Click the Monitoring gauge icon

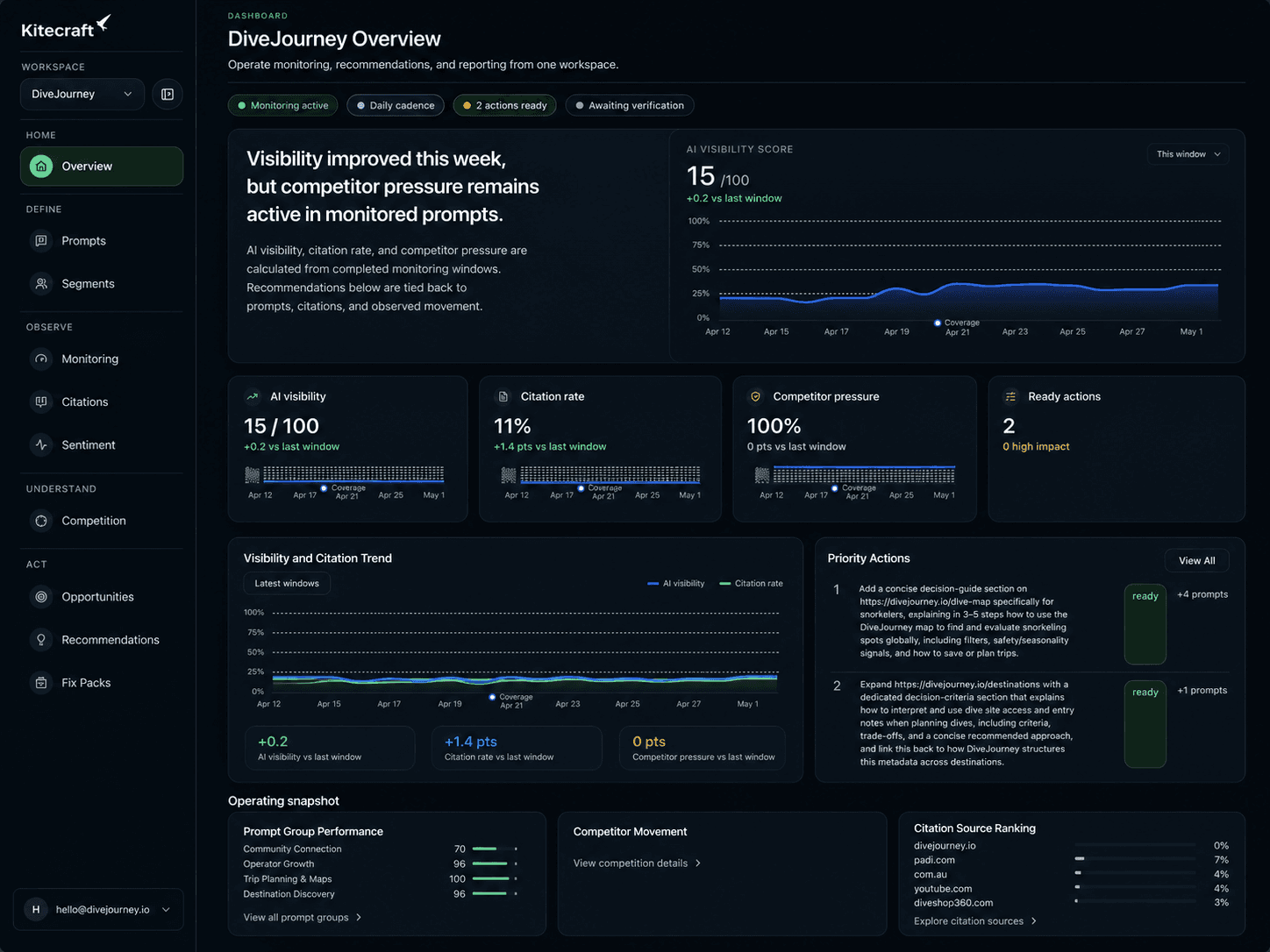coord(41,359)
